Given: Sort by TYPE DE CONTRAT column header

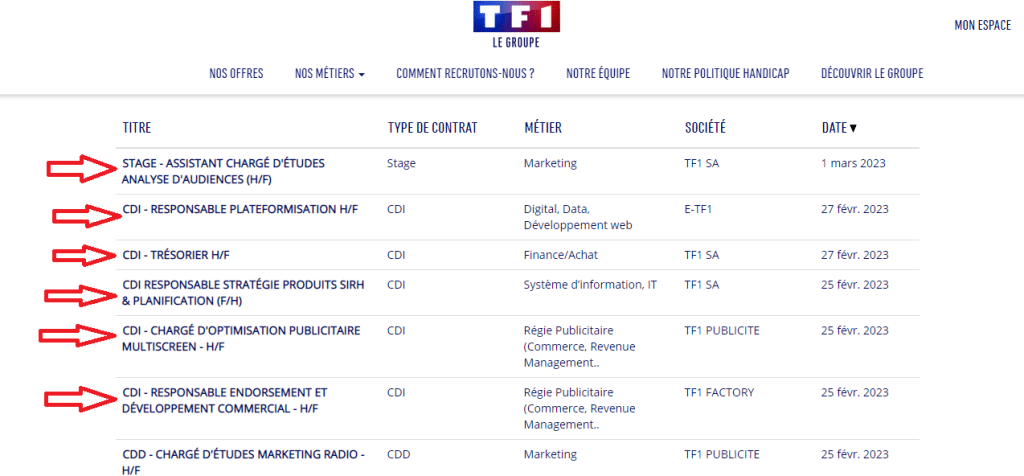Looking at the screenshot, I should click(432, 129).
